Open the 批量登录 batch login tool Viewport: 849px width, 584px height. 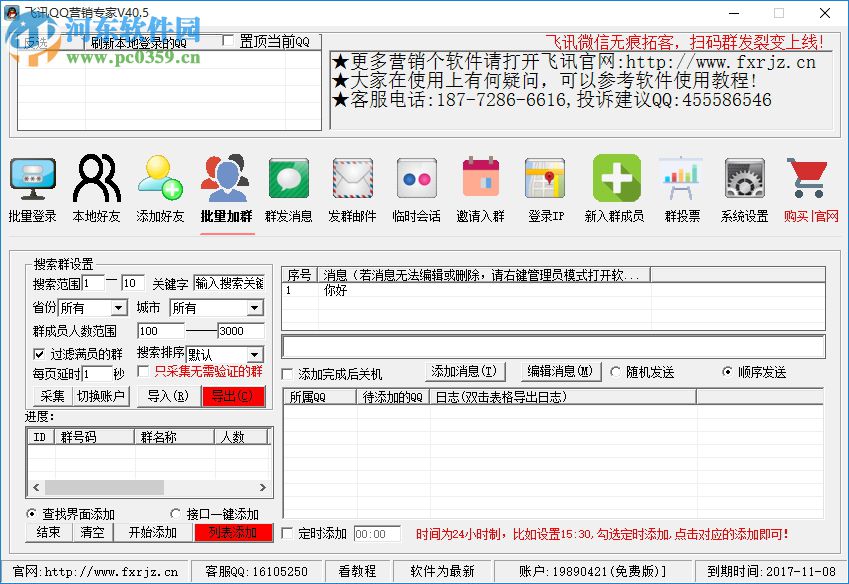(33, 190)
